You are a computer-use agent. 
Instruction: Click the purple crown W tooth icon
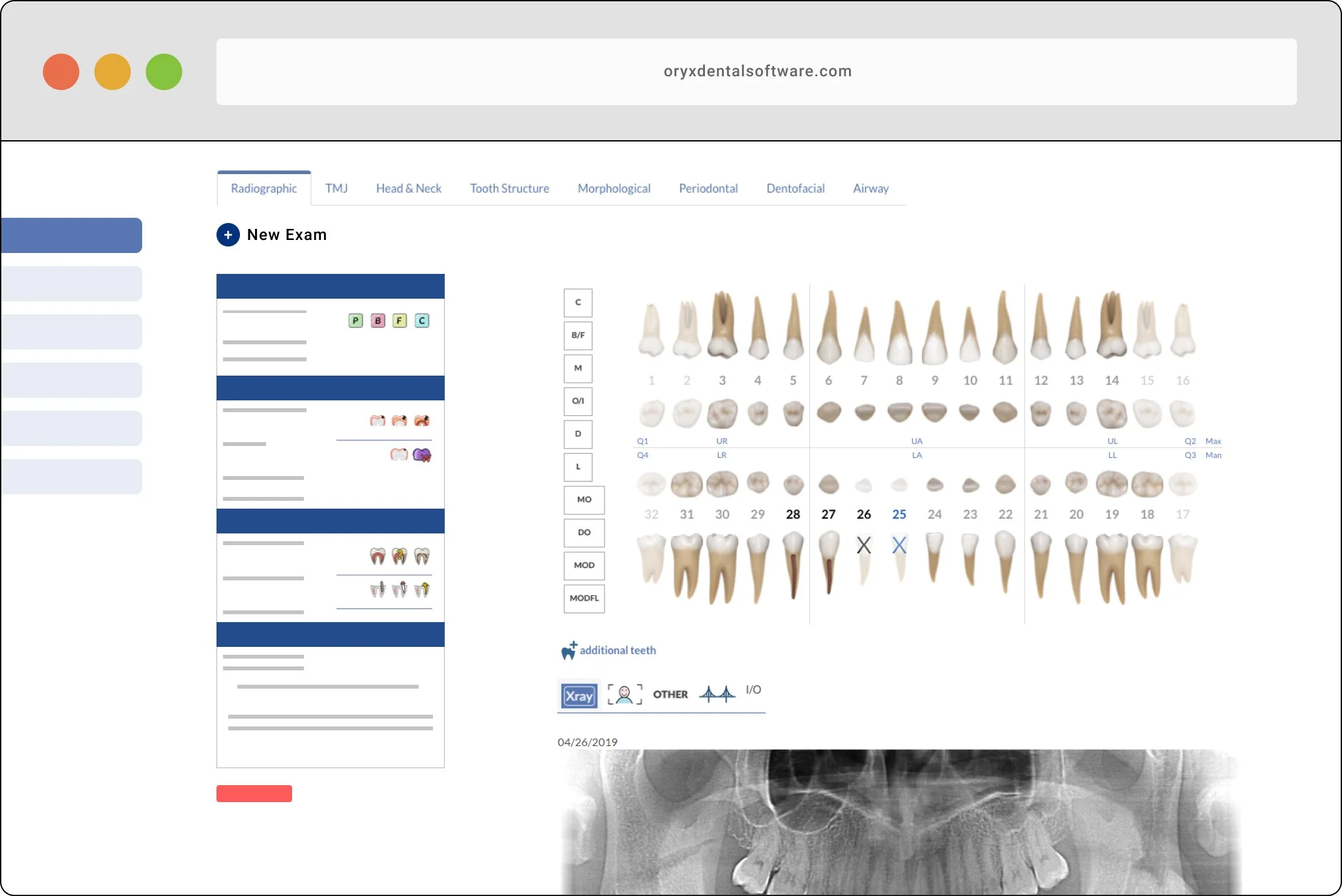[x=423, y=455]
